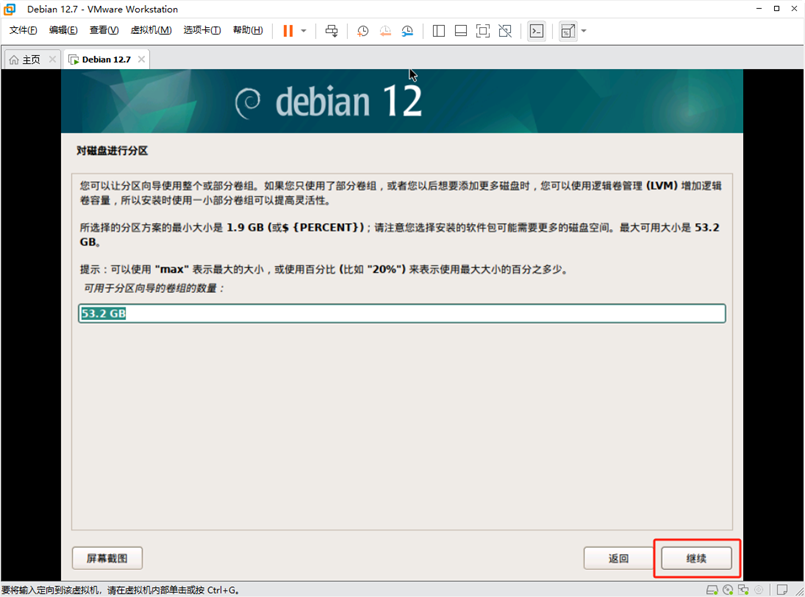Viewport: 805px width, 597px height.
Task: Click the 对磁盘进行分区 heading text
Action: tap(112, 150)
